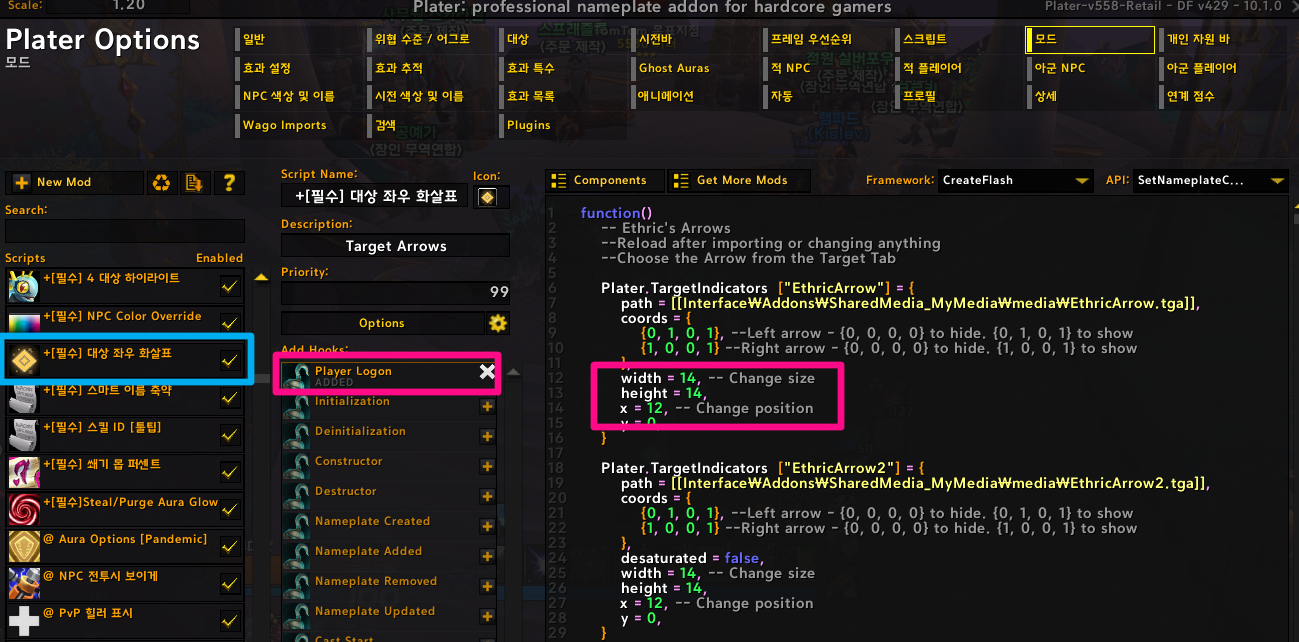Open the Ghost Auras tab
1299x642 pixels.
[x=697, y=68]
